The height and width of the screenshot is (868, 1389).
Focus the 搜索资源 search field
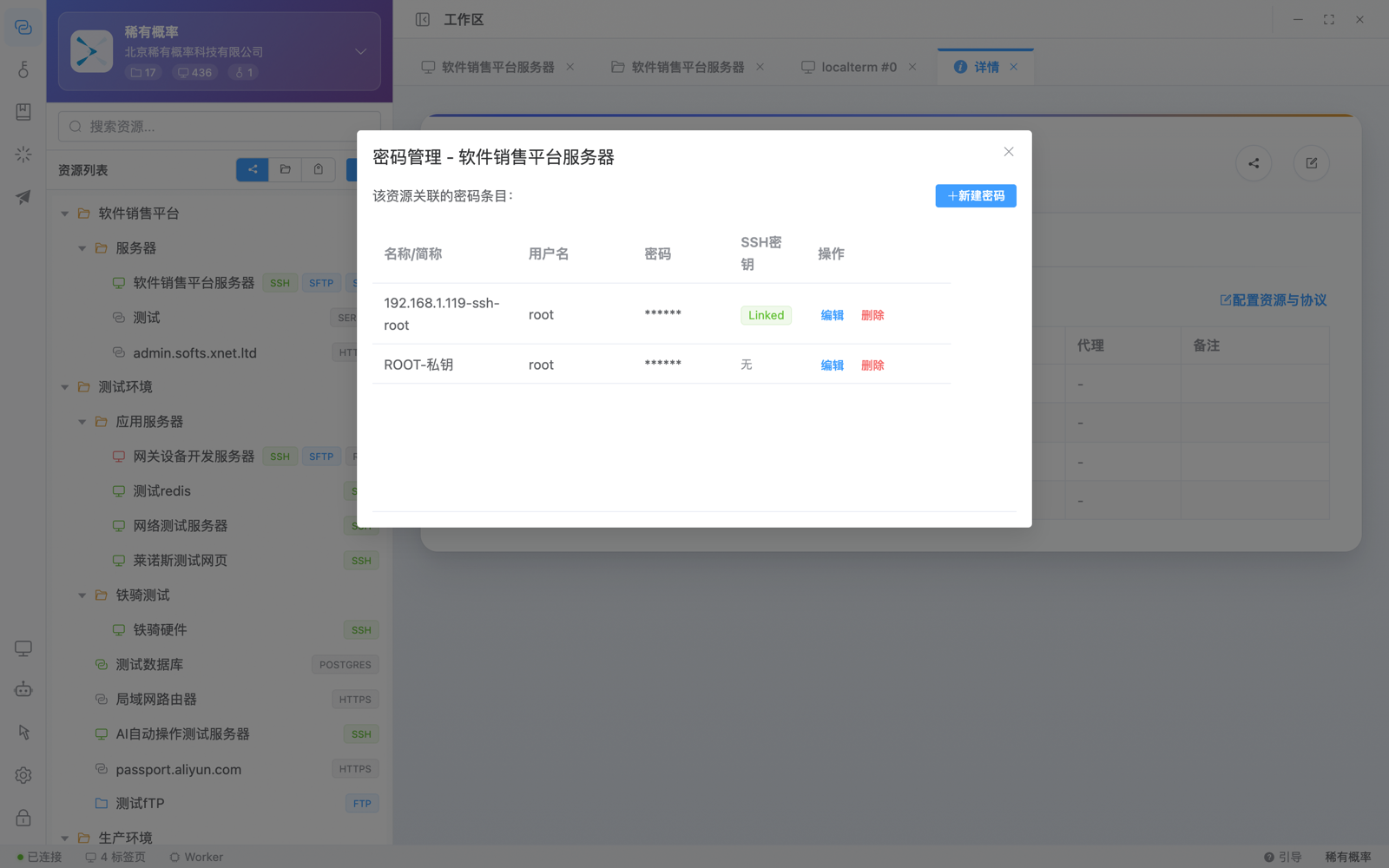(x=220, y=127)
